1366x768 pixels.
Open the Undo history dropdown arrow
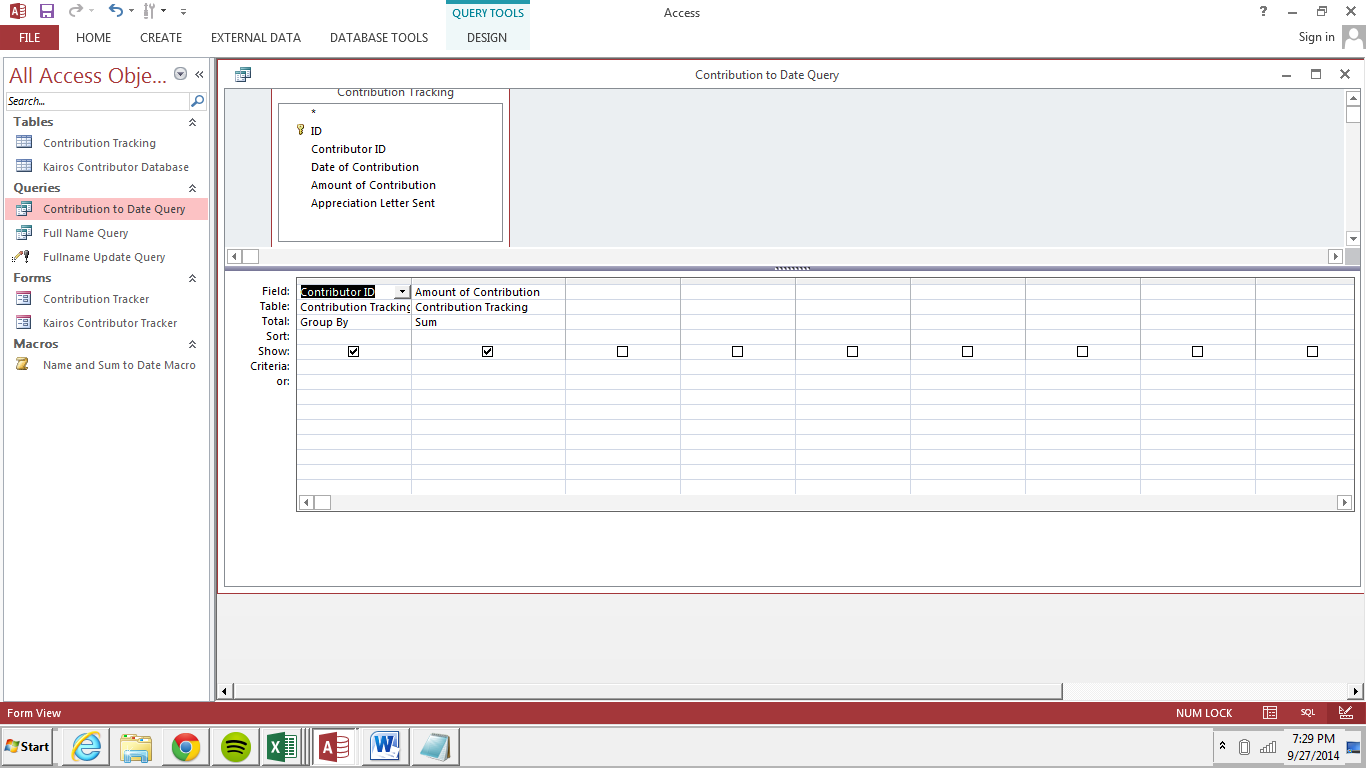[131, 12]
